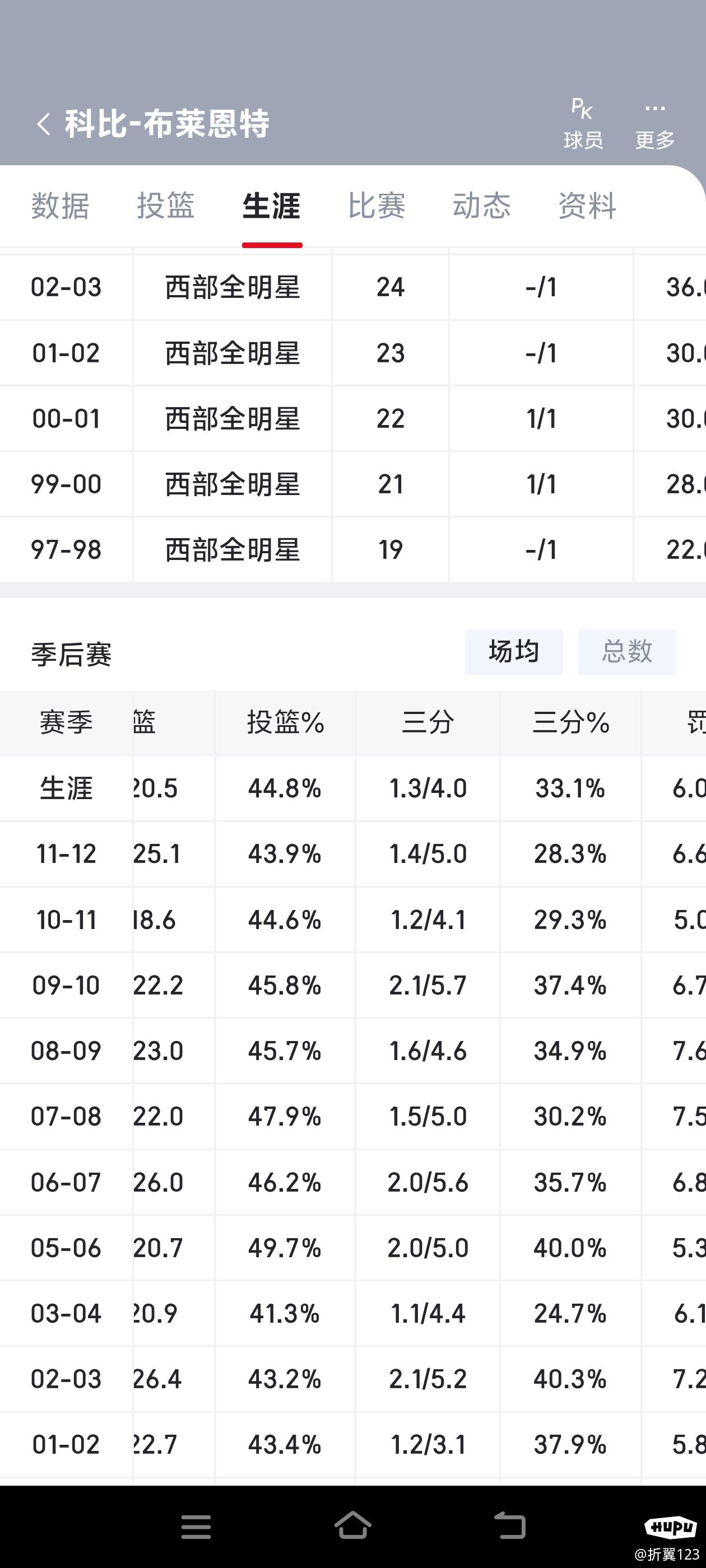Open the 动态 tab
The image size is (706, 1568).
point(482,206)
